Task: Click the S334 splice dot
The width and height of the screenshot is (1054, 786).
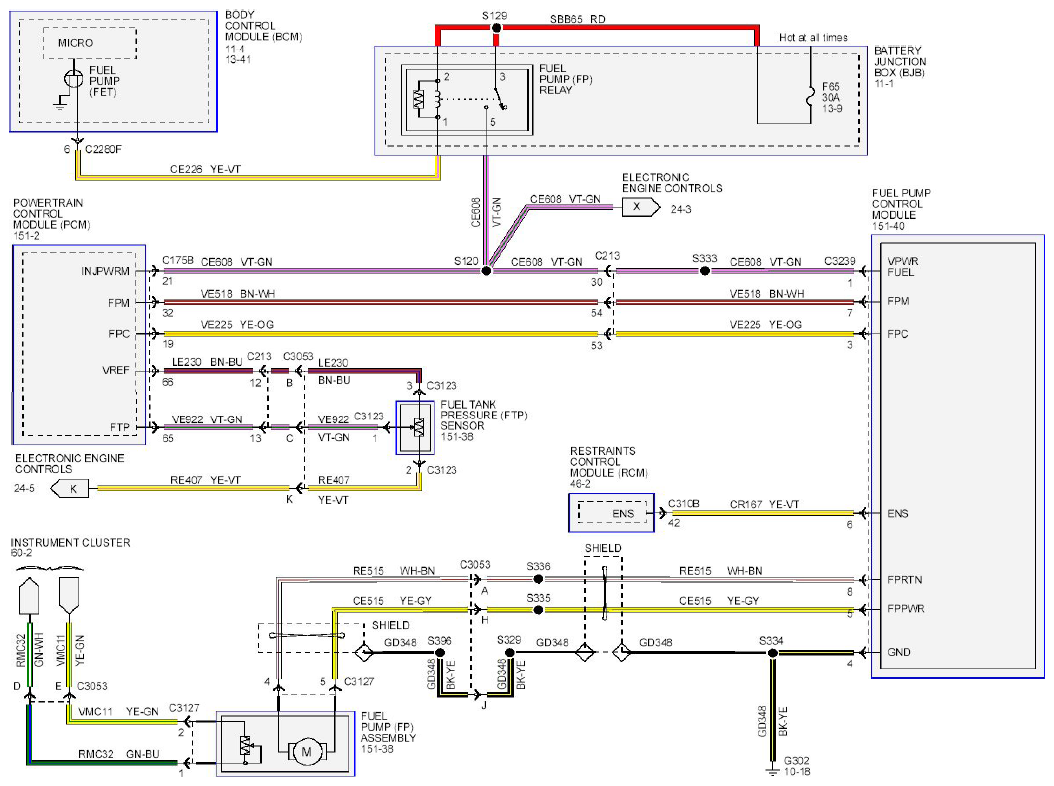Action: (773, 653)
